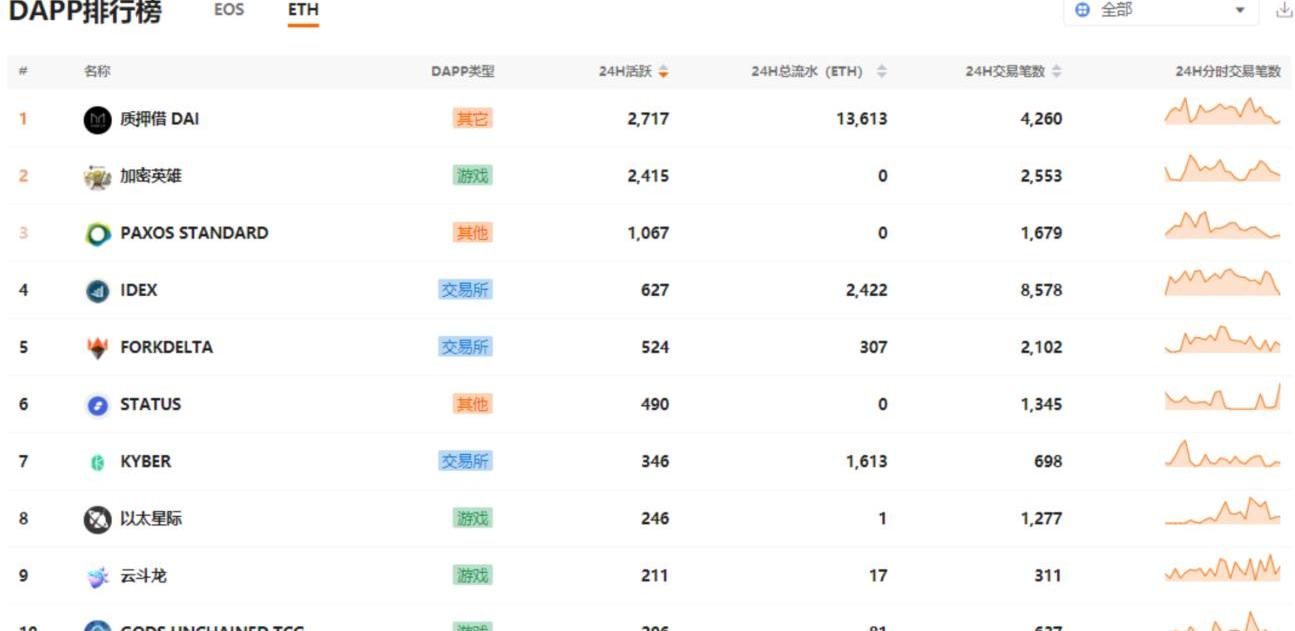Click the sparkline chart for 云斗龙
Screen dimensions: 1295x631
point(1222,567)
